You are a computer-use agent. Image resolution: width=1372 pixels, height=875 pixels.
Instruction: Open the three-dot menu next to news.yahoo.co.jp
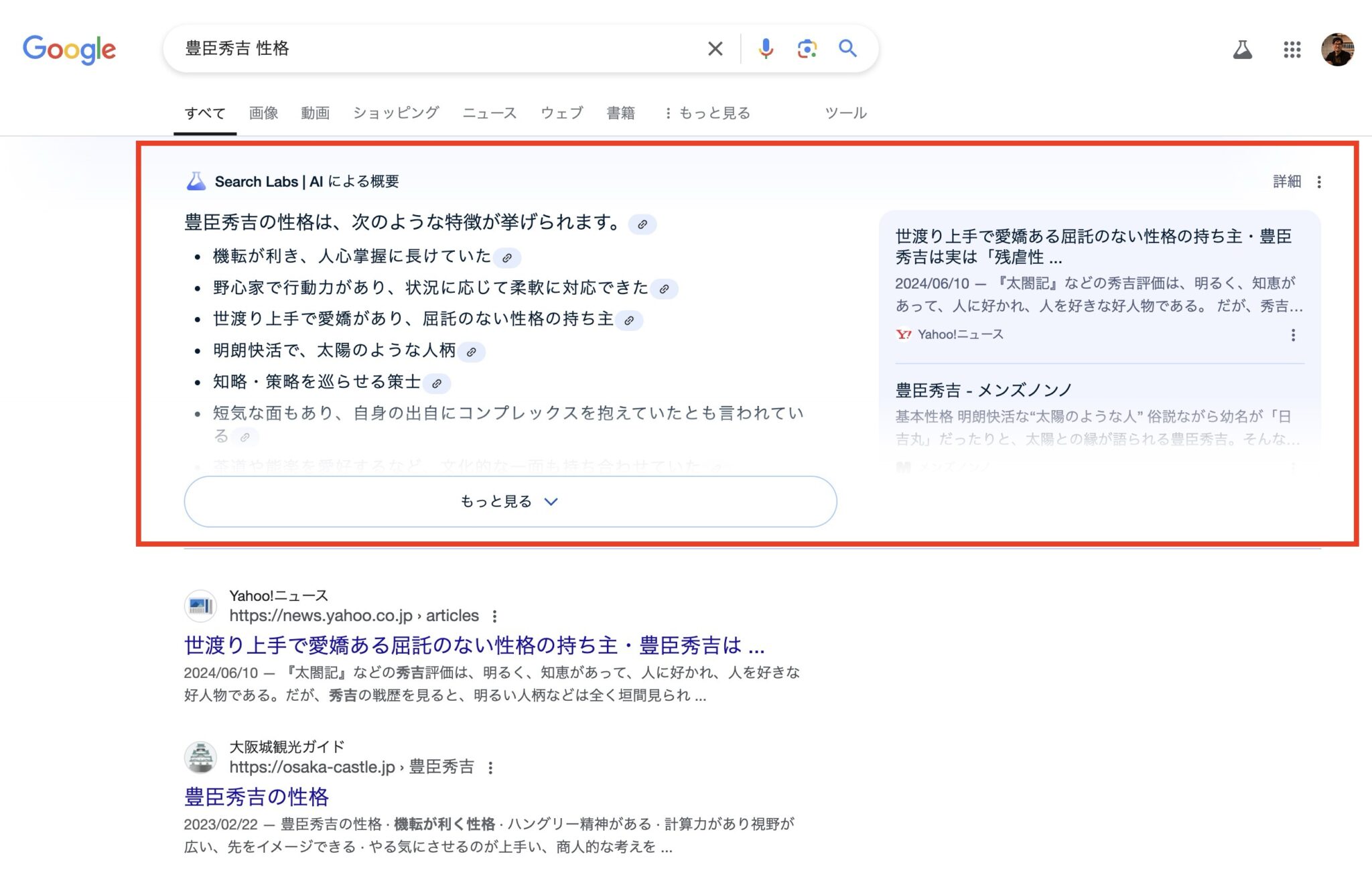(495, 615)
